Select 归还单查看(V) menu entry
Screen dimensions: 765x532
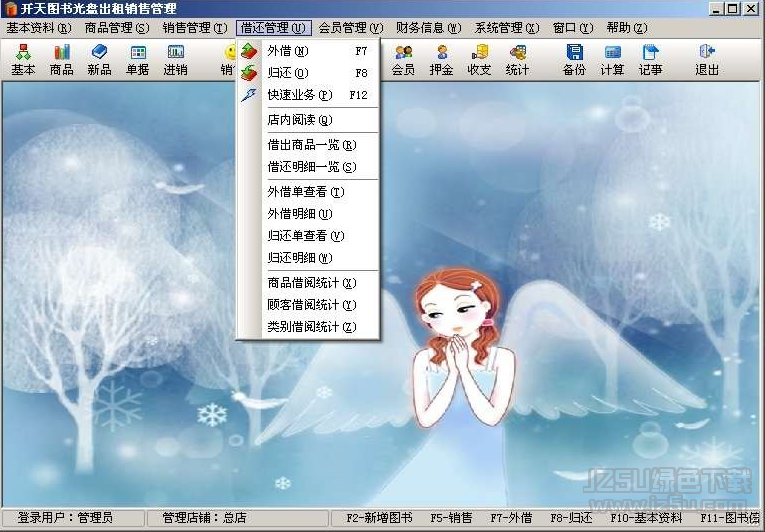coord(308,236)
